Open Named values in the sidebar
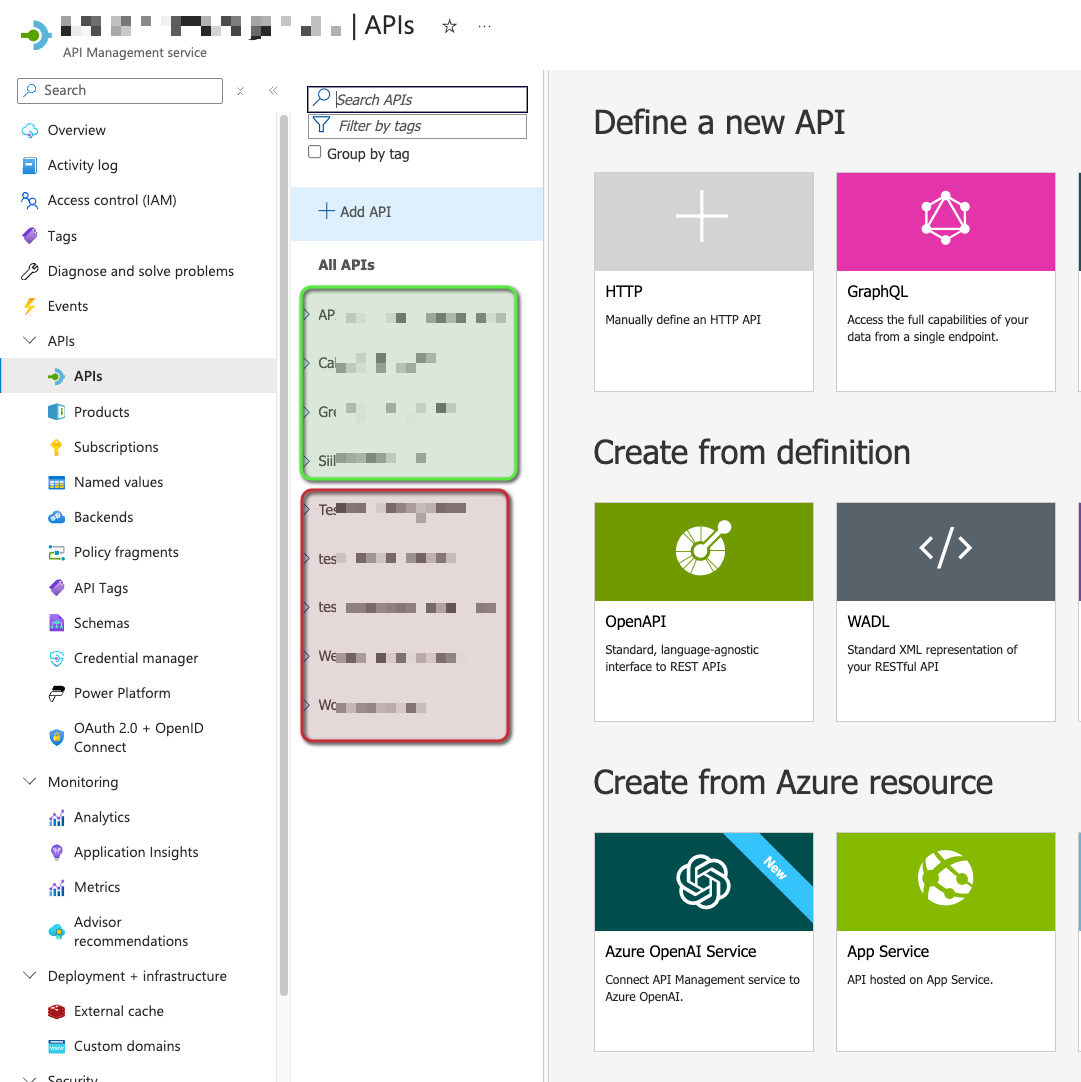 click(116, 482)
